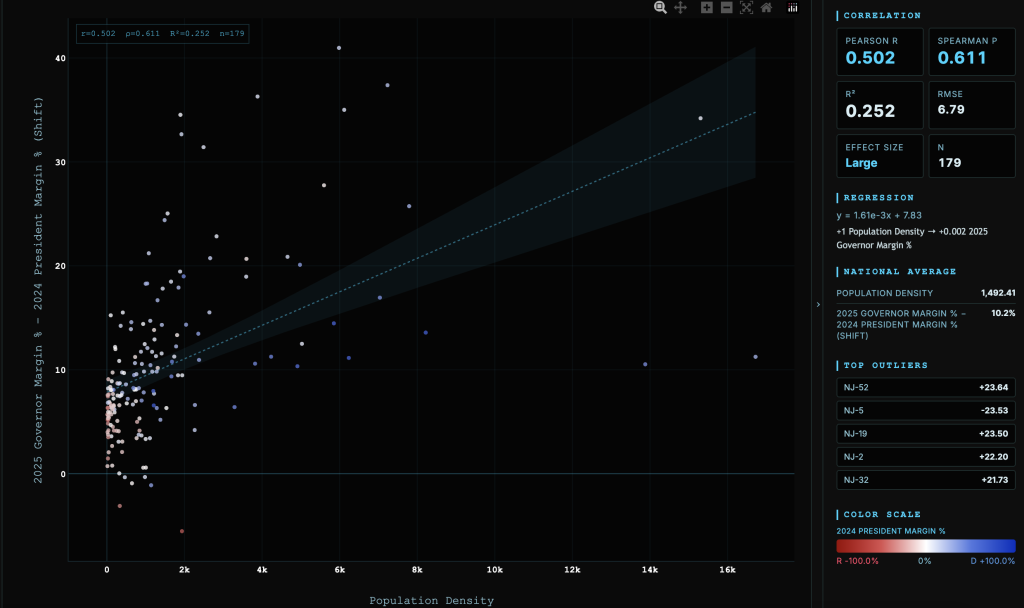Viewport: 1024px width, 608px height.
Task: Click the Pearson R 0.502 card
Action: tap(880, 52)
